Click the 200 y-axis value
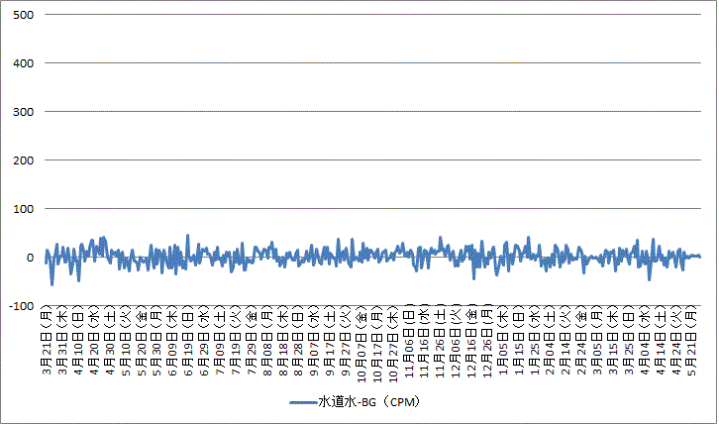This screenshot has height=426, width=719. click(23, 161)
